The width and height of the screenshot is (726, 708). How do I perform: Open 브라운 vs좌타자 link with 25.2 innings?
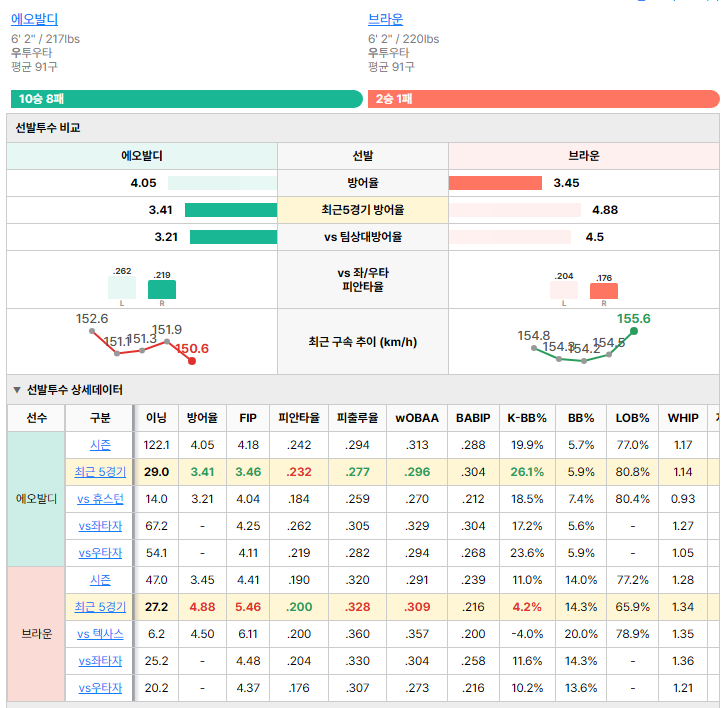click(100, 660)
